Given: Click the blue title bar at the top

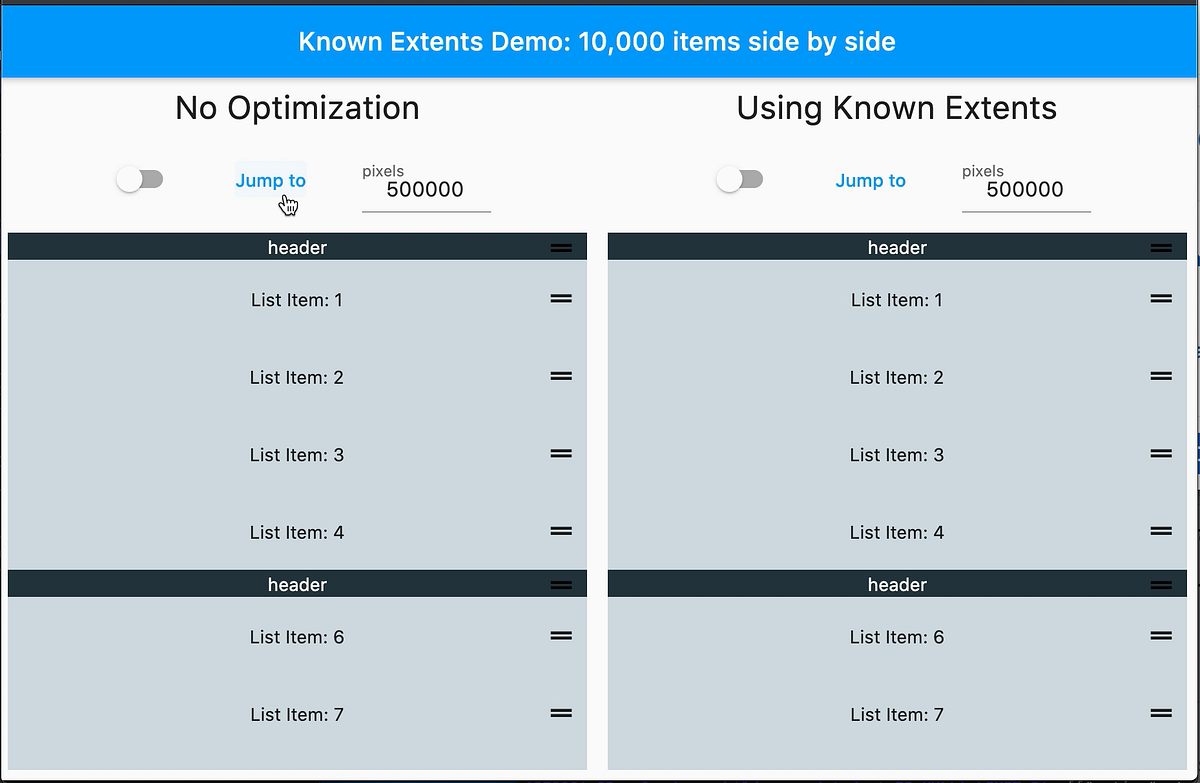Looking at the screenshot, I should point(597,41).
